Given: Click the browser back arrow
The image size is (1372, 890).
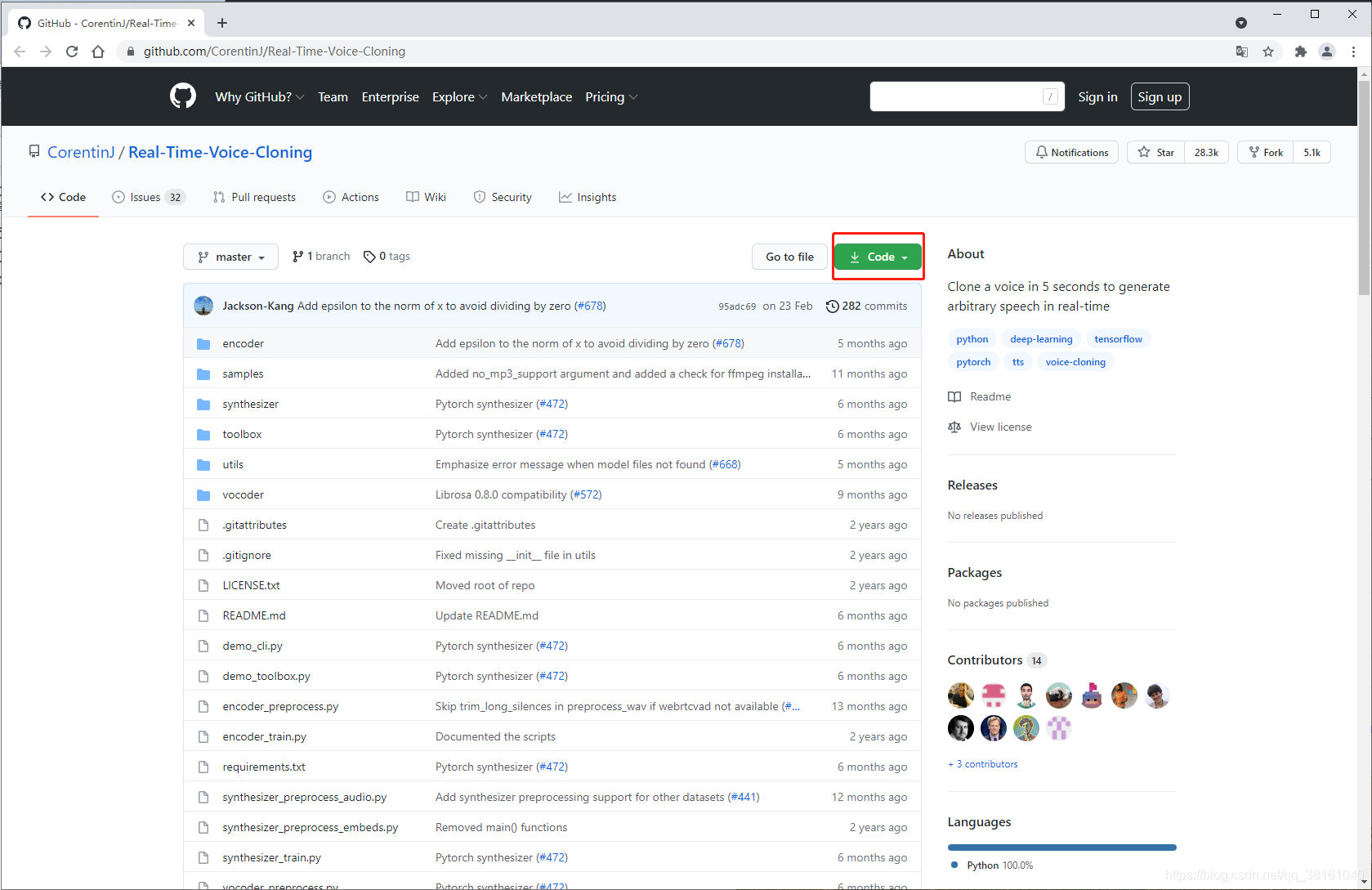Looking at the screenshot, I should pyautogui.click(x=20, y=51).
